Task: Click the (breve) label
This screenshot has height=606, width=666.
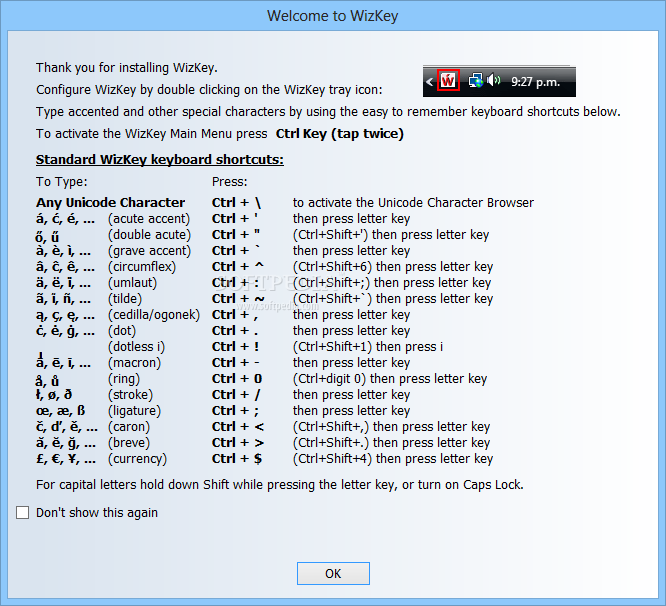Action: 129,443
